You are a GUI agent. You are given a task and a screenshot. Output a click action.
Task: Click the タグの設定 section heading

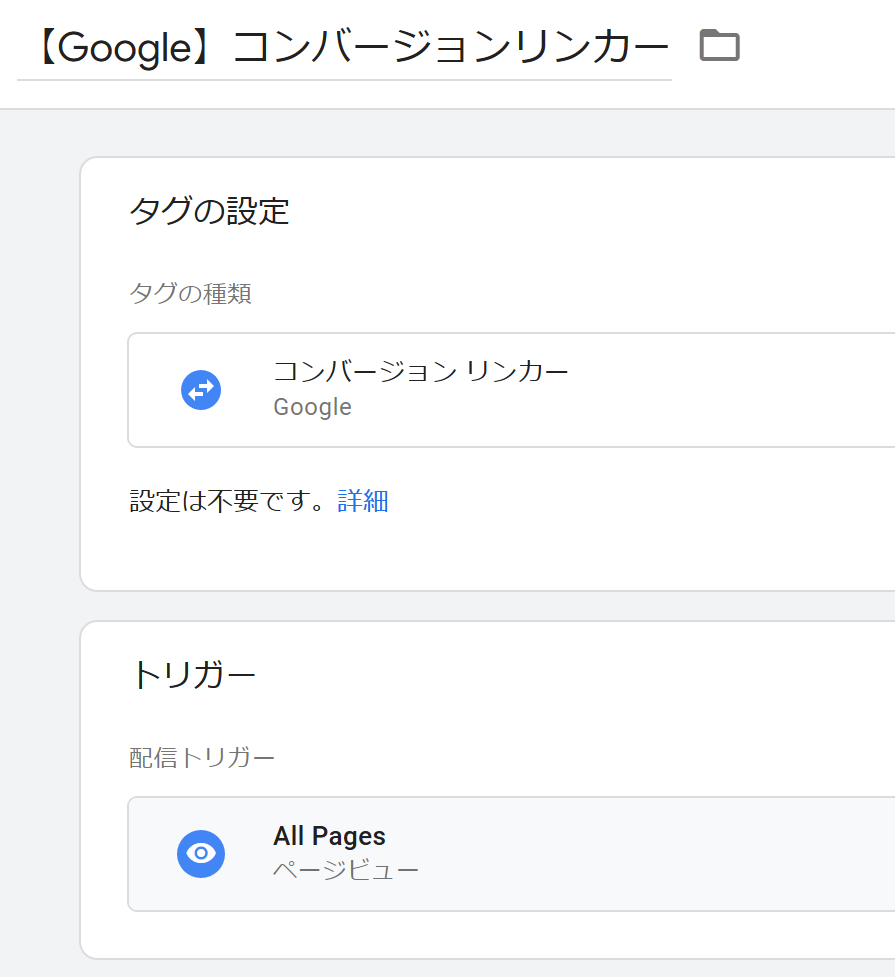click(x=209, y=211)
